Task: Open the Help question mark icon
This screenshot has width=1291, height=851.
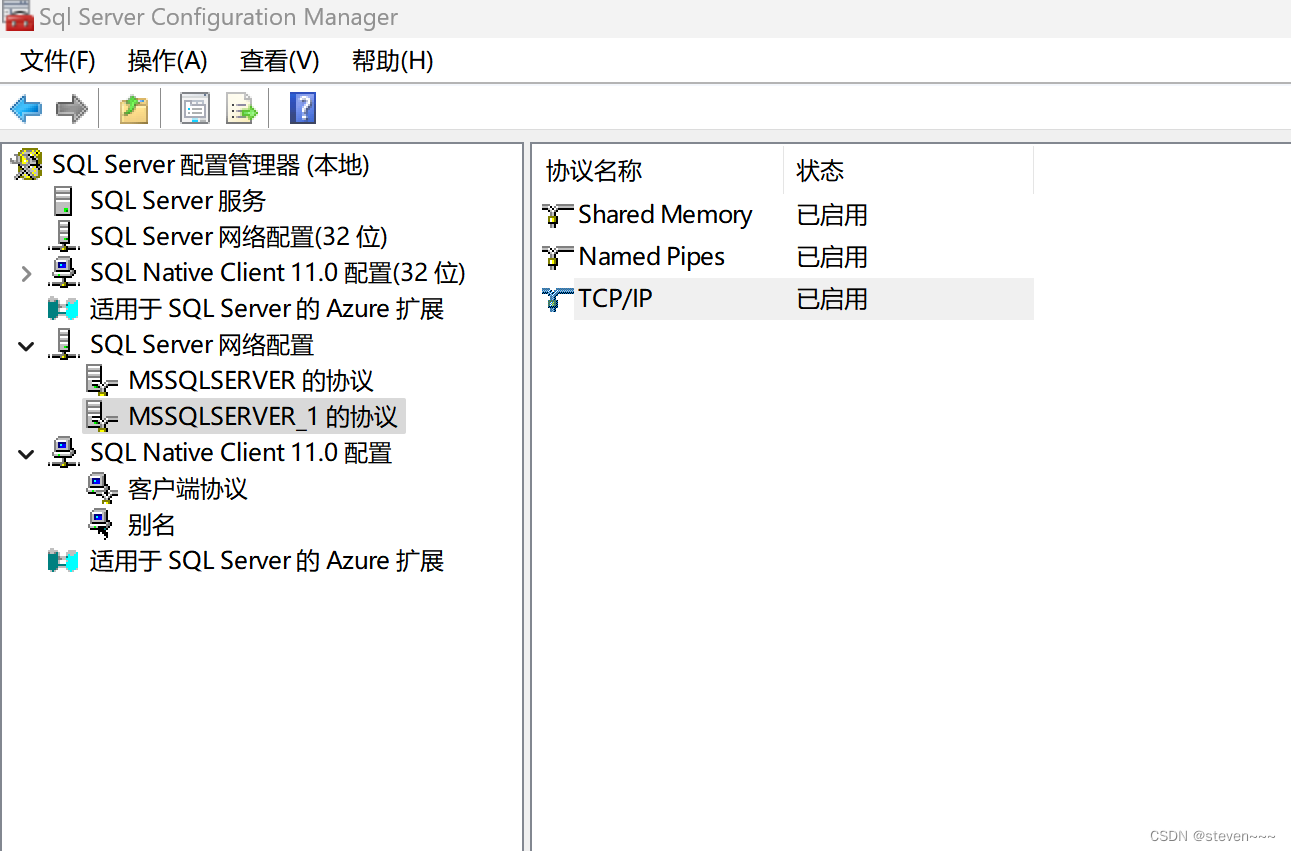Action: 303,108
